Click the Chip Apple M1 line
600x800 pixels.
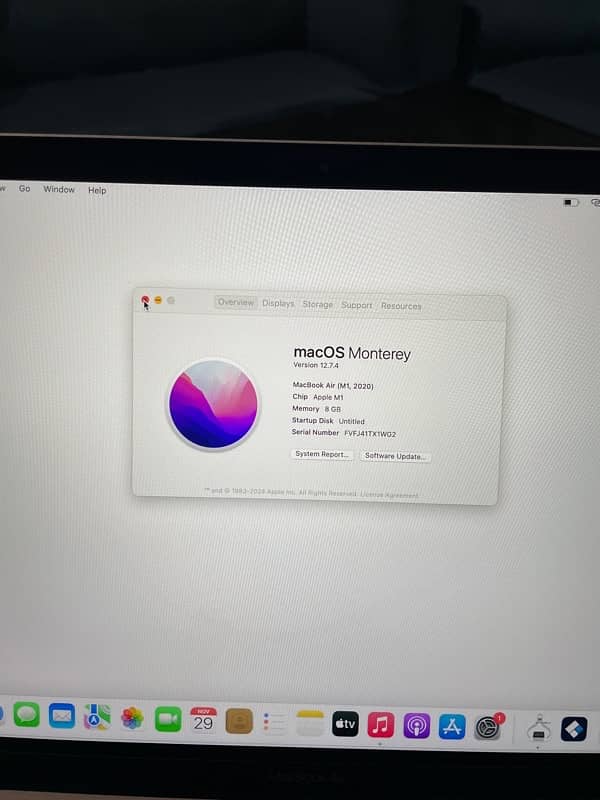[318, 397]
